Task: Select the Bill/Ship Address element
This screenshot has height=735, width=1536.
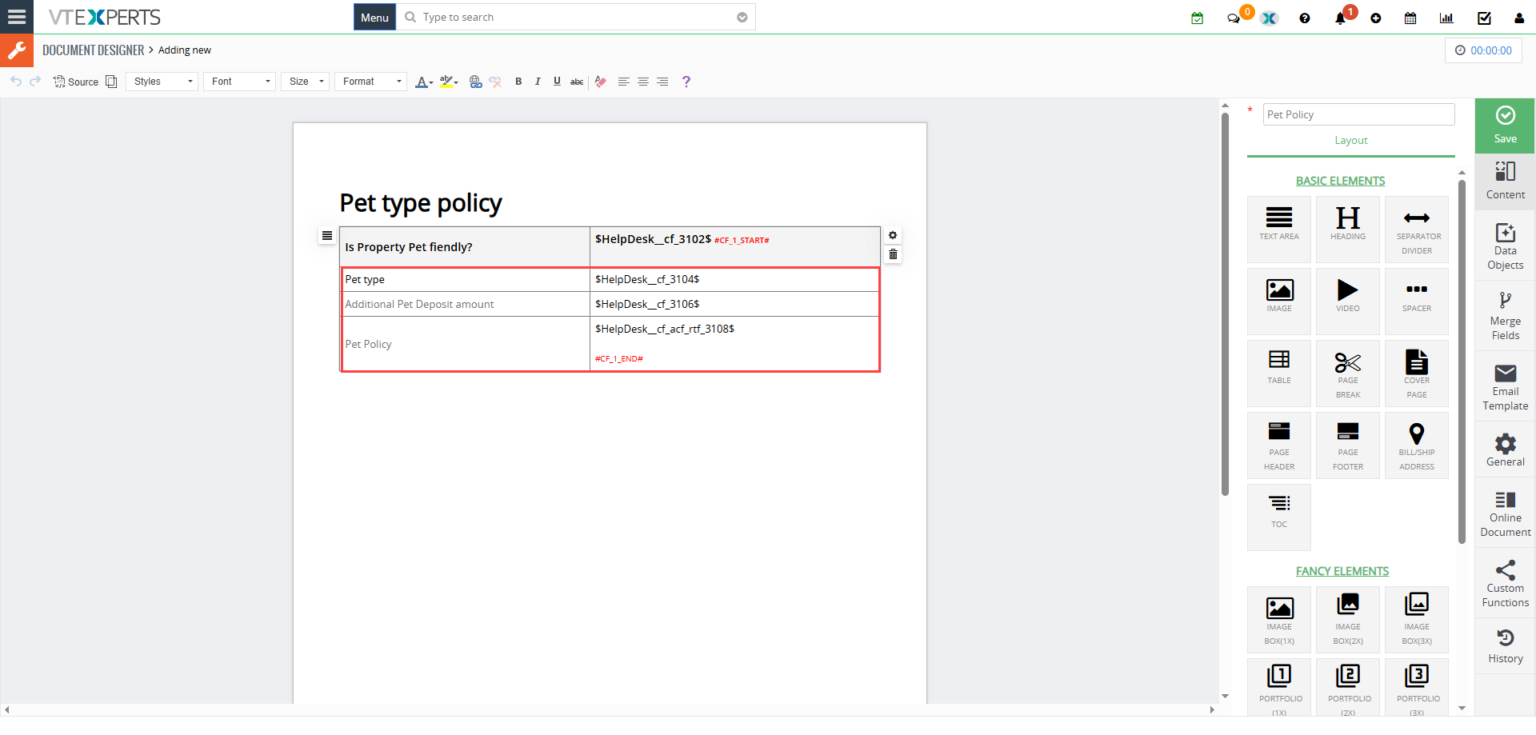Action: 1416,443
